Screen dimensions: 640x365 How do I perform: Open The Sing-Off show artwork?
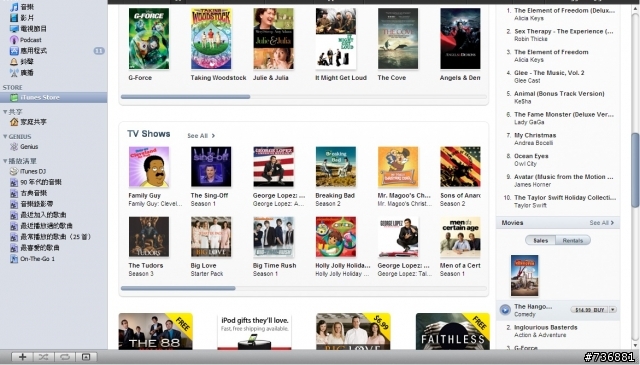click(211, 167)
